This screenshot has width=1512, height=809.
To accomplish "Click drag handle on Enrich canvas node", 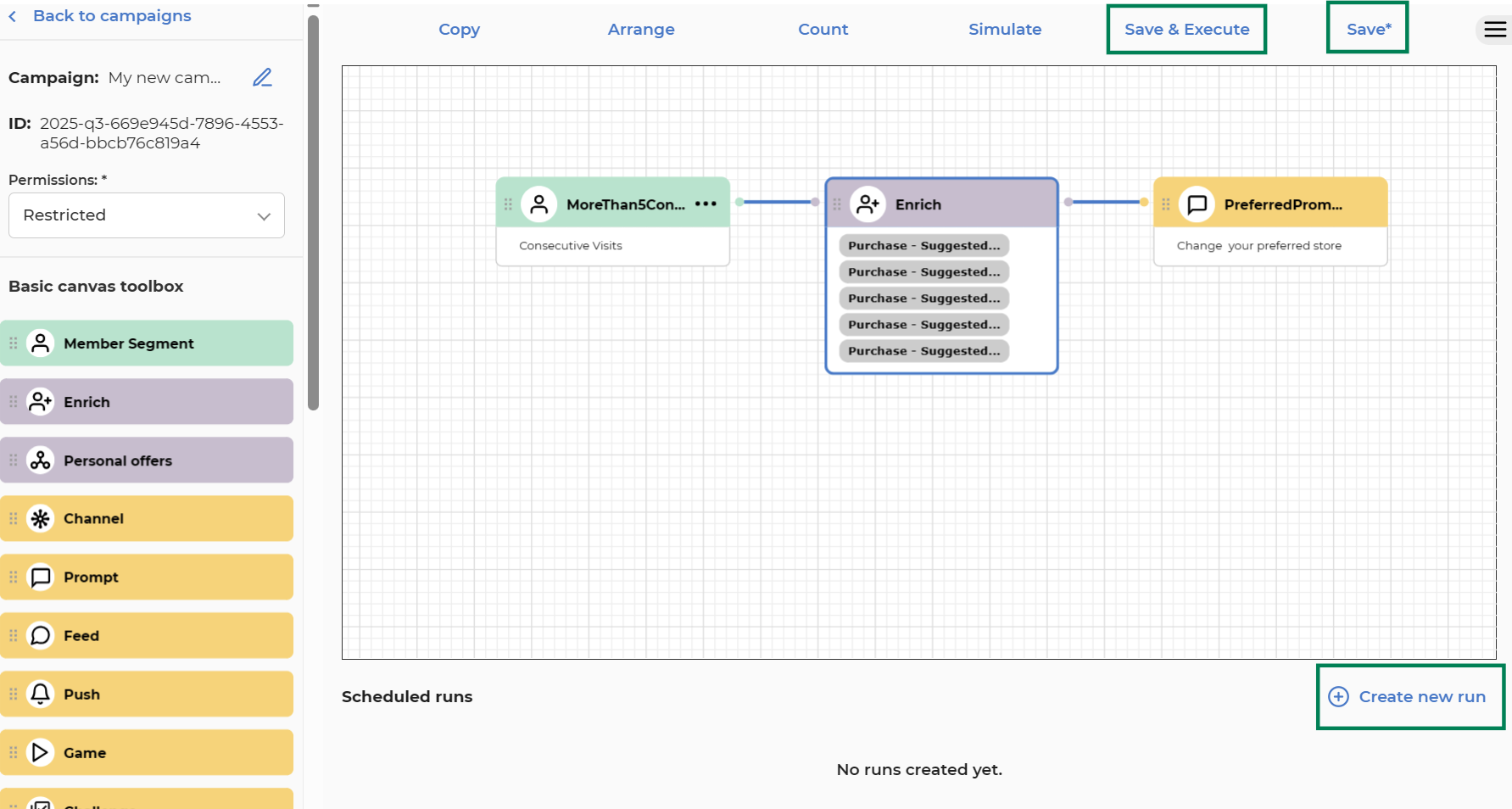I will (x=837, y=204).
